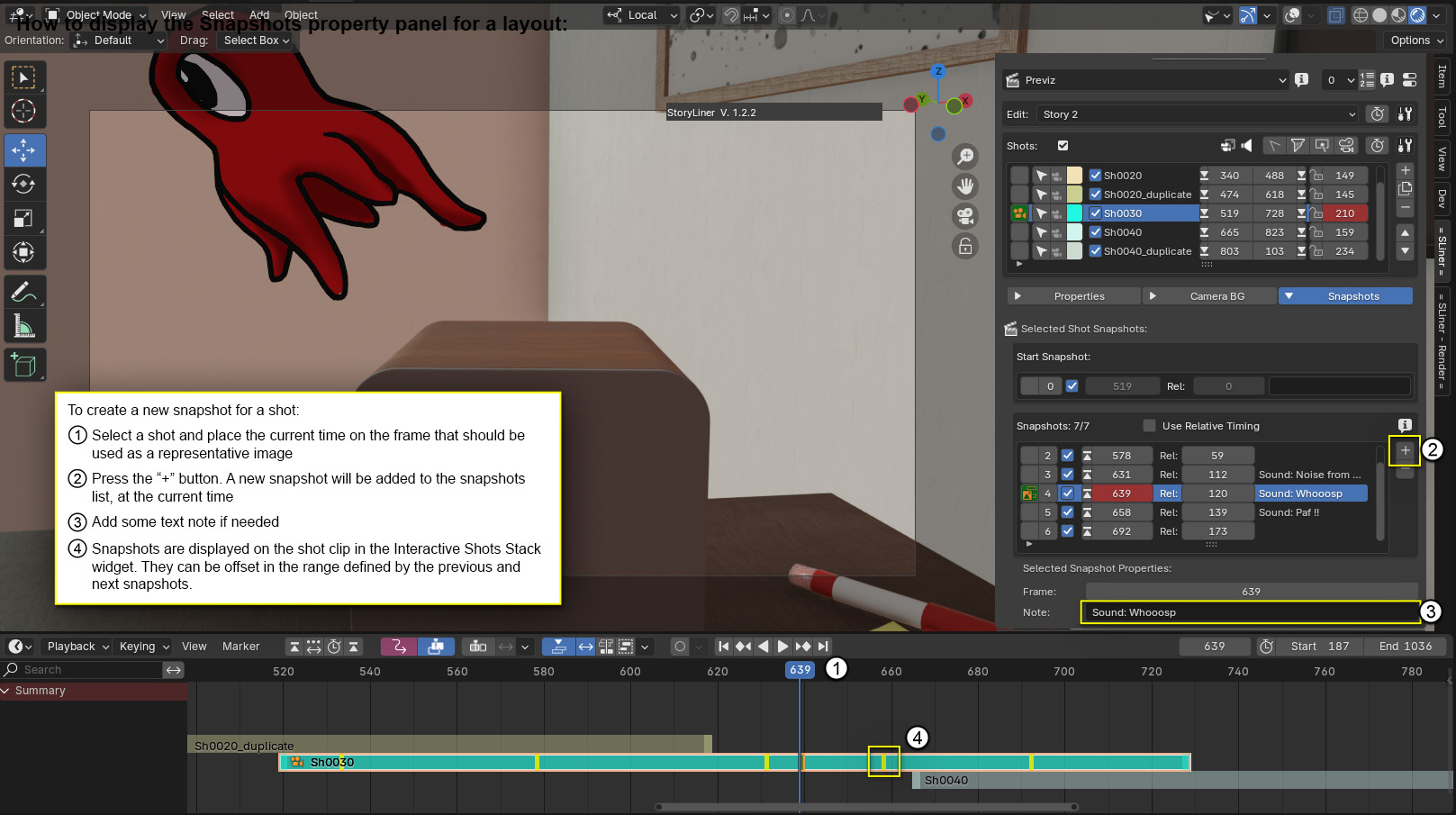Image resolution: width=1456 pixels, height=815 pixels.
Task: Toggle camera view in viewport gizmo
Action: [x=965, y=216]
